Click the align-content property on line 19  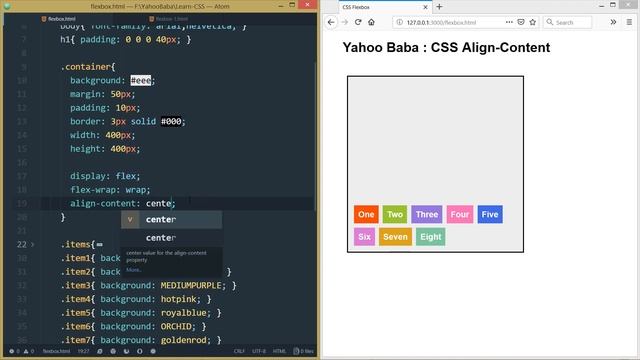click(x=102, y=203)
